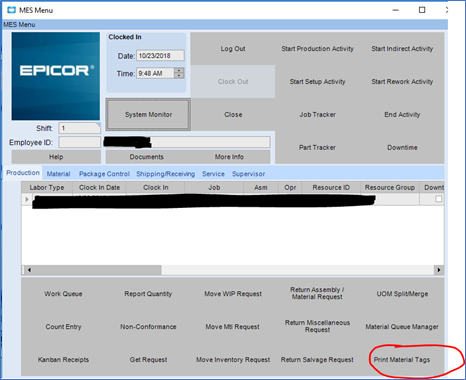Viewport: 466px width, 380px height.
Task: Select the row using the row arrow indicator
Action: [x=27, y=199]
